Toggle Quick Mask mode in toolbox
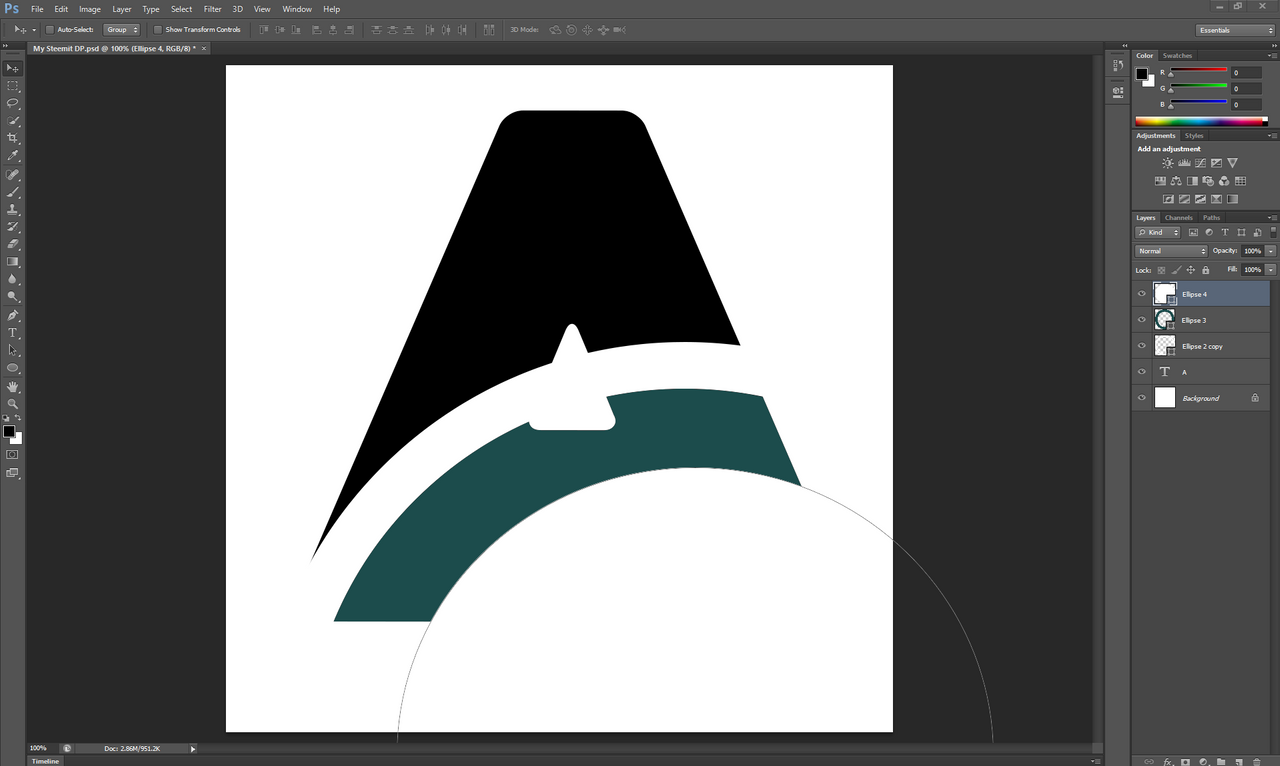The height and width of the screenshot is (766, 1280). [13, 455]
